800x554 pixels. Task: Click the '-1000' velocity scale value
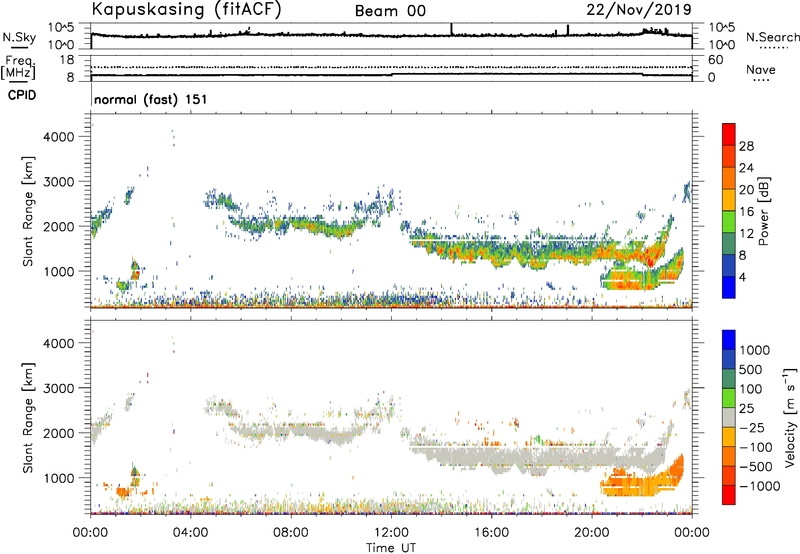click(760, 486)
